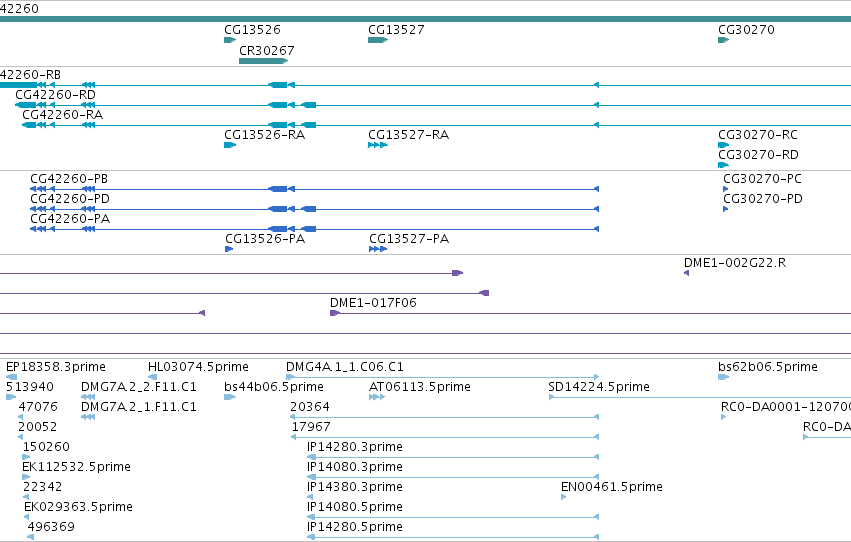Click the CG13527-RA transcript arrow glyphs
This screenshot has height=542, width=851.
coord(378,145)
